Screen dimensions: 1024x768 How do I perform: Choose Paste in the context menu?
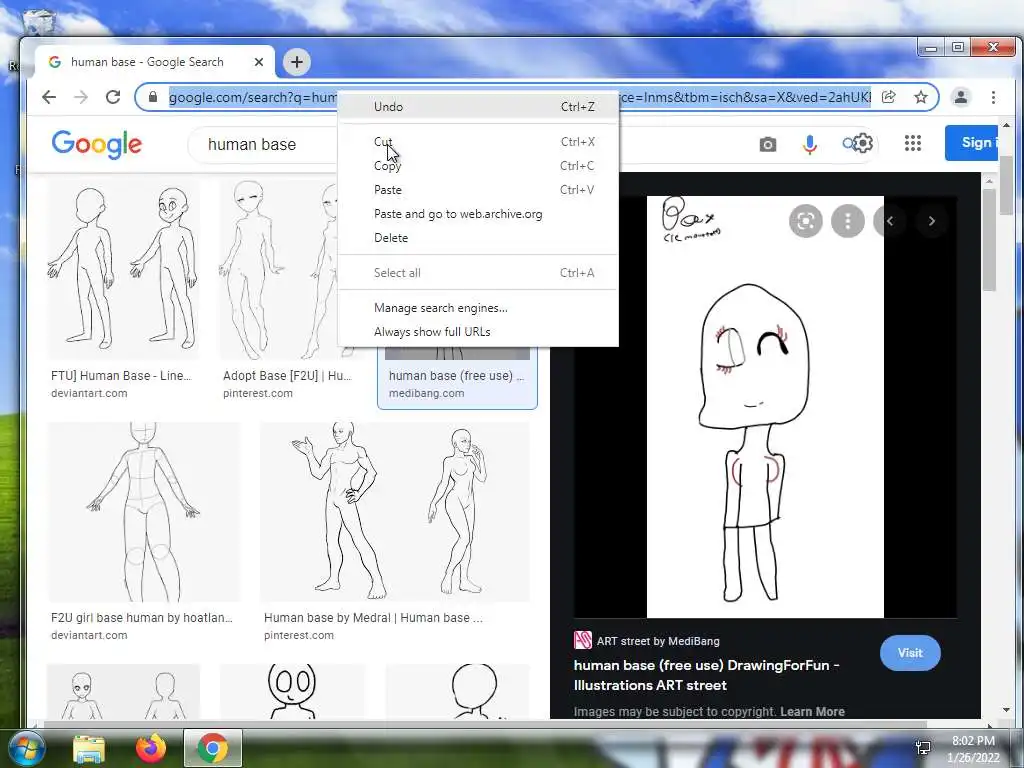tap(479, 190)
